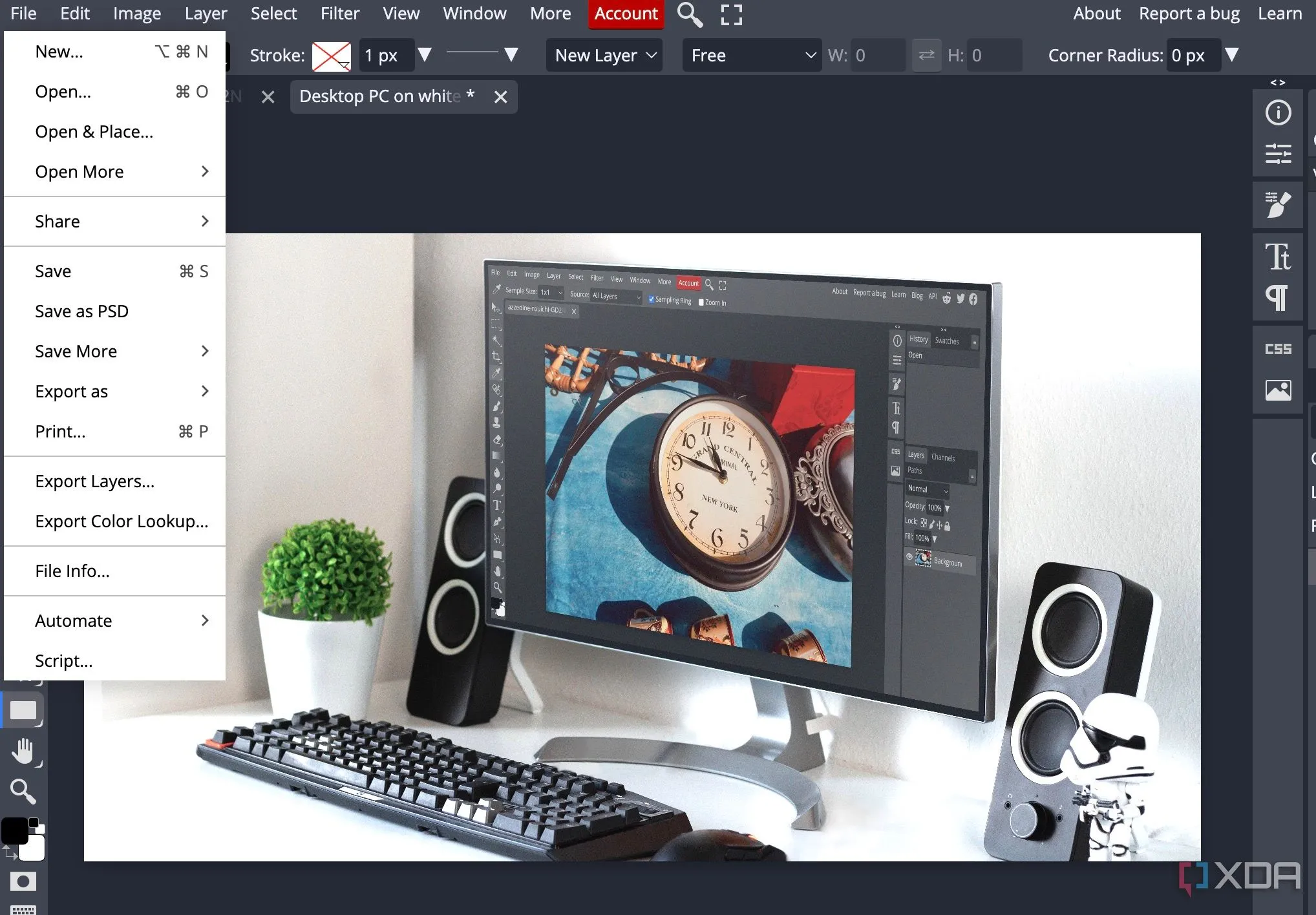Open the Paragraph panel icon
The width and height of the screenshot is (1316, 915).
[1278, 297]
